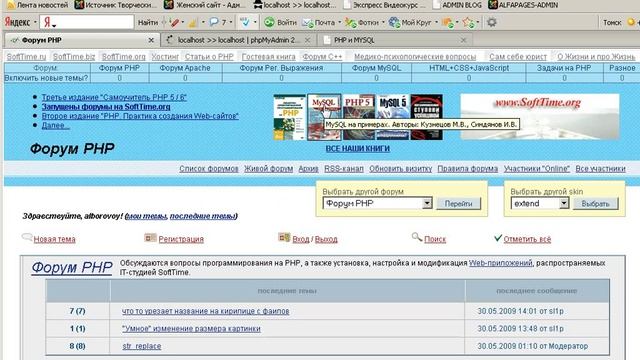This screenshot has width=640, height=360.
Task: Open the "Умное" изменение размера картинки topic
Action: (x=191, y=329)
